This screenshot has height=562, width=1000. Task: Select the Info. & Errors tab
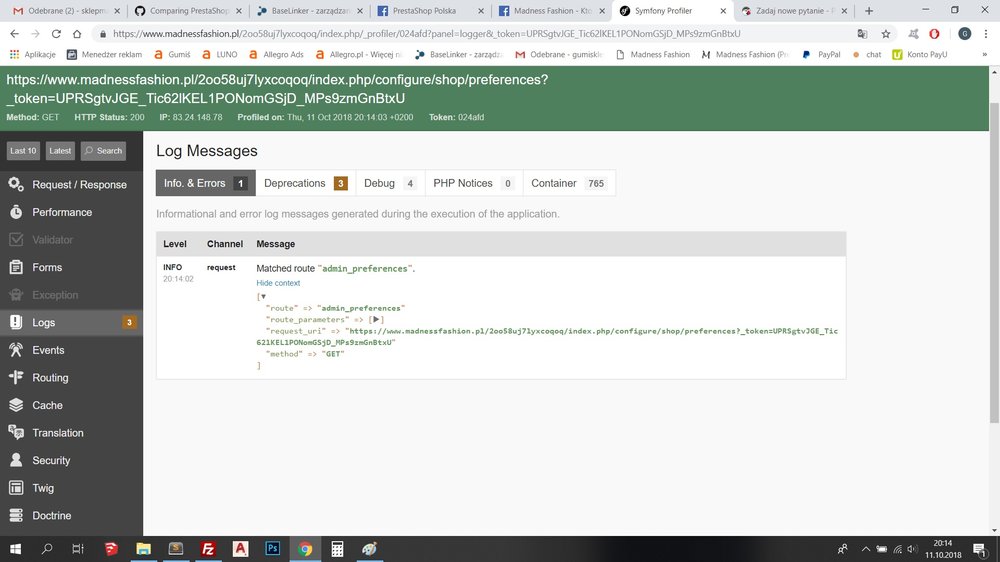205,183
